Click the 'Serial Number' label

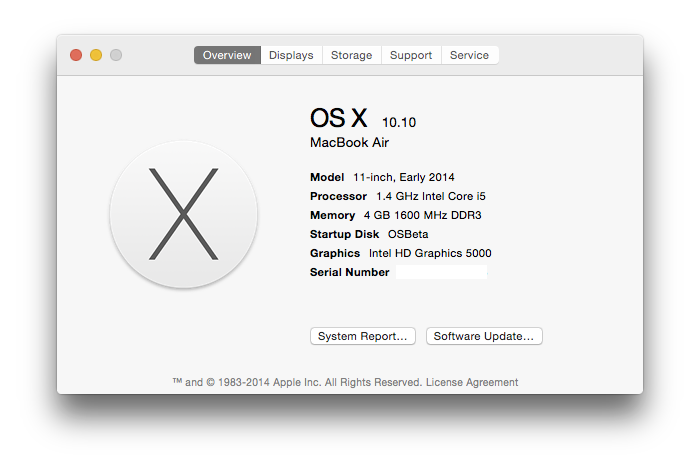tap(350, 272)
